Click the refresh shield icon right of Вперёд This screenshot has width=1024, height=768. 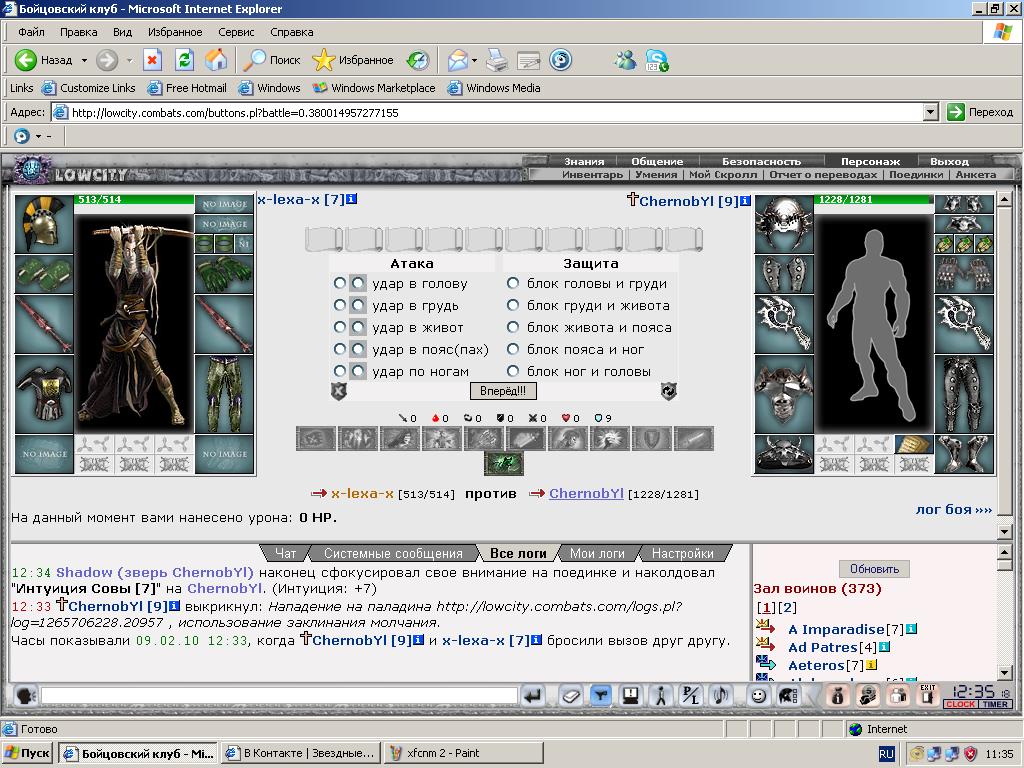point(669,391)
